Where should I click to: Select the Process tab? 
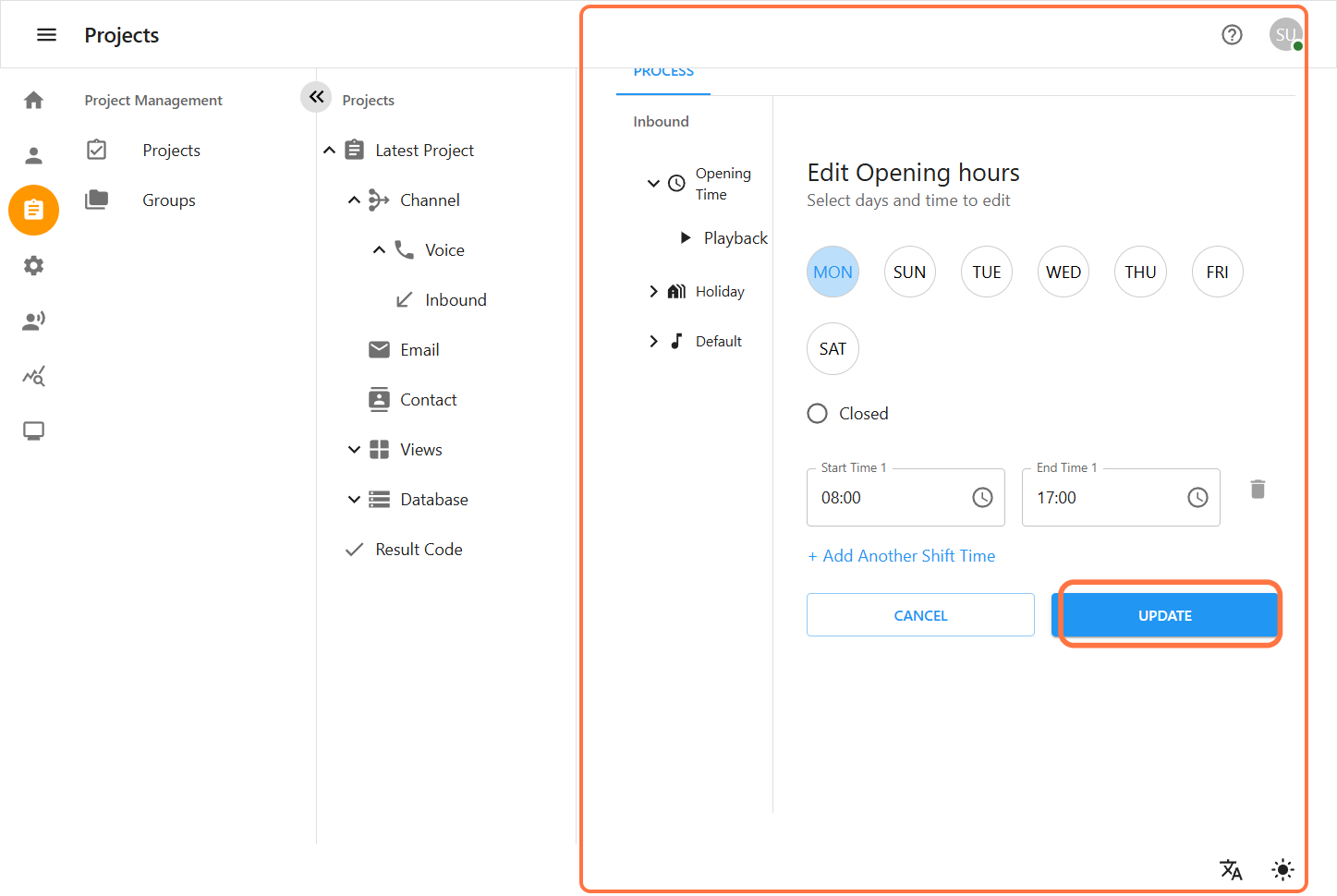coord(663,73)
